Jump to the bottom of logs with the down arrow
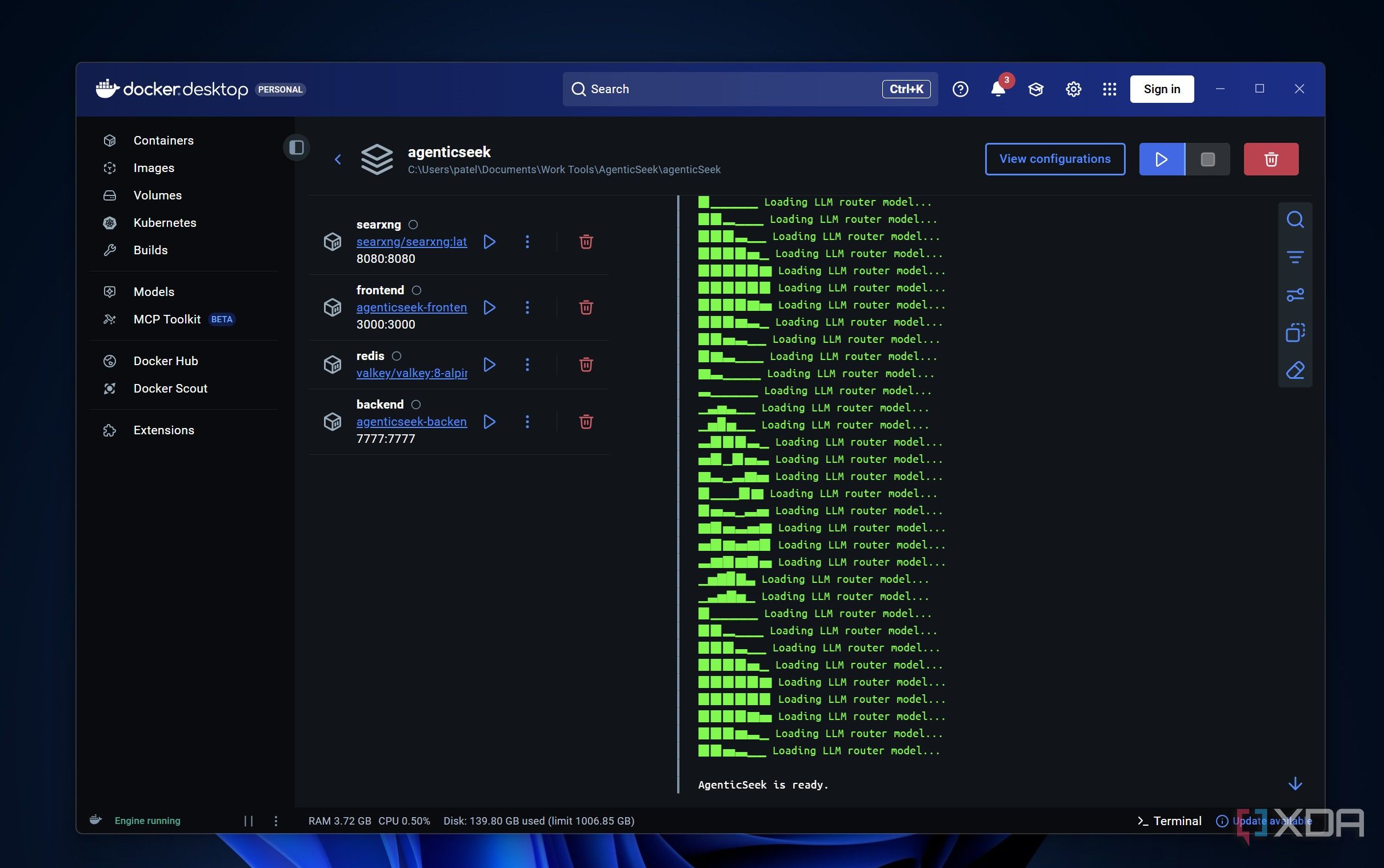Image resolution: width=1384 pixels, height=868 pixels. pos(1295,784)
